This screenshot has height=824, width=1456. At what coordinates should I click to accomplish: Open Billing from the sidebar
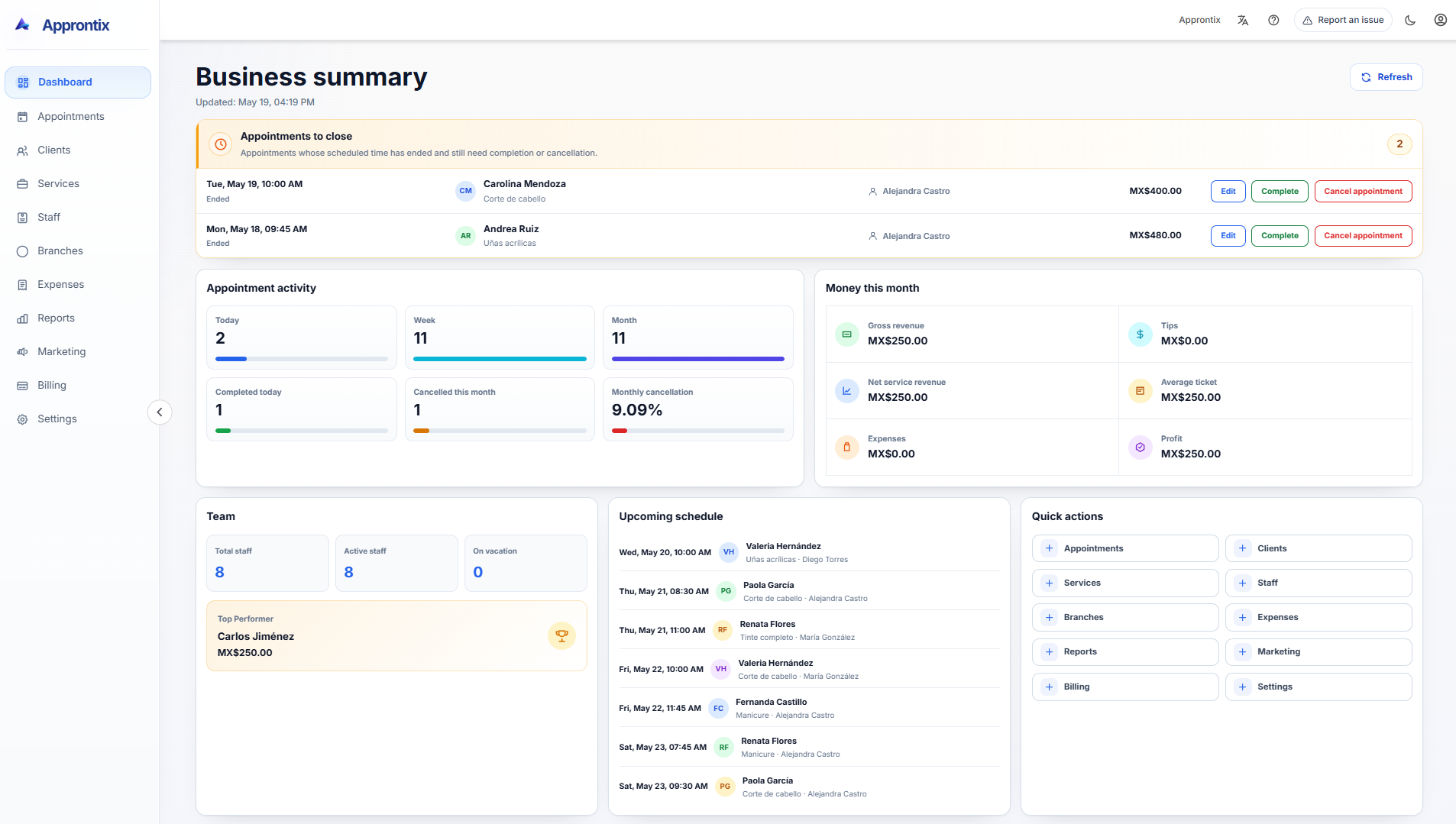(x=78, y=386)
